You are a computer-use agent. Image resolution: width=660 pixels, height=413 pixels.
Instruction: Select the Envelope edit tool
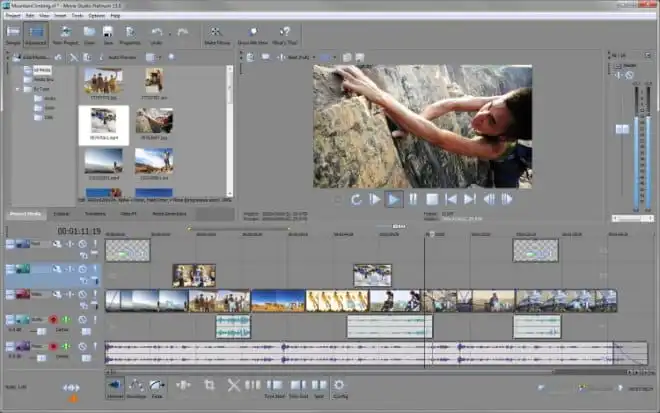point(135,386)
